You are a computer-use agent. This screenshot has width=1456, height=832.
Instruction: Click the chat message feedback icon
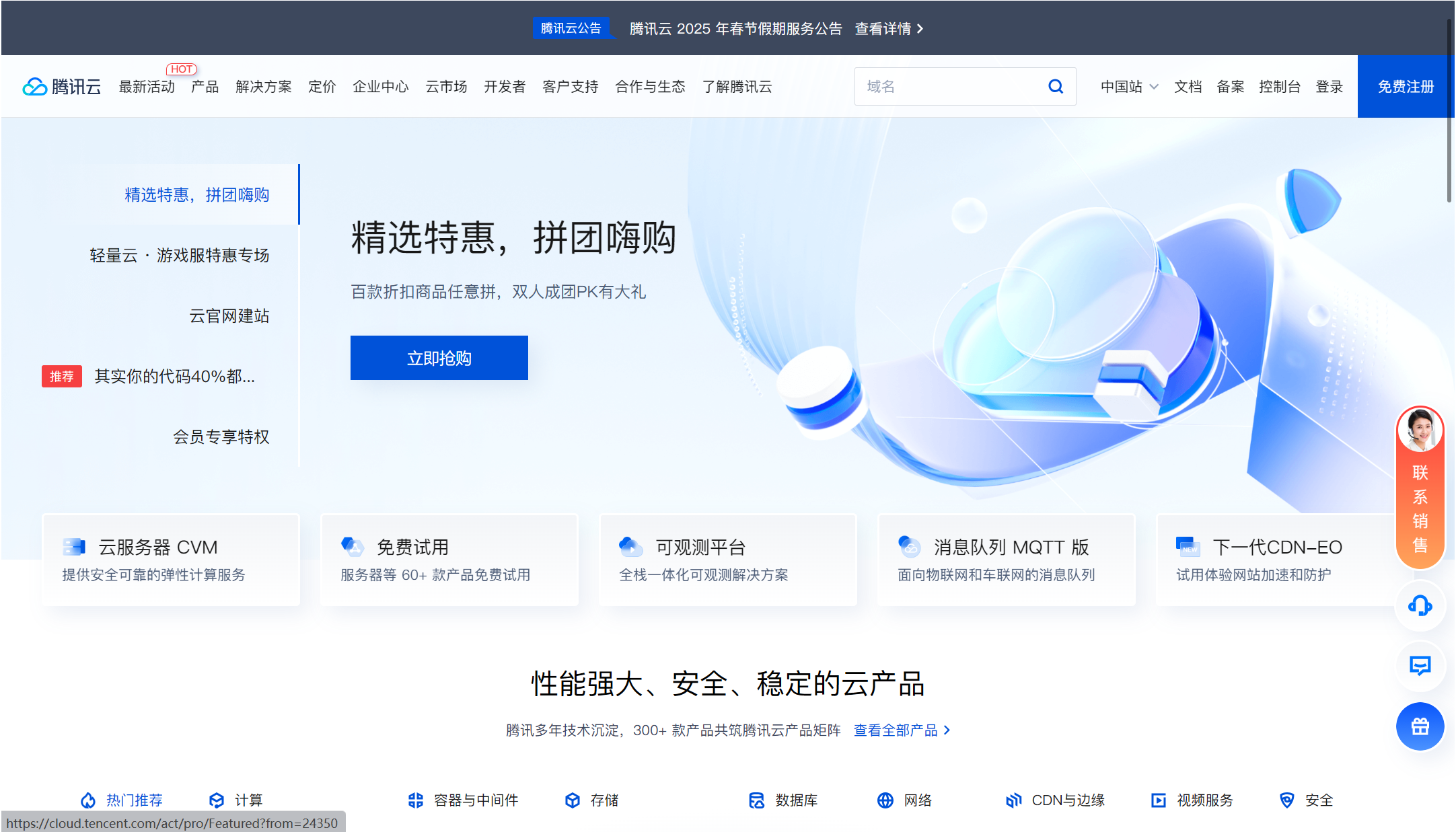tap(1420, 666)
